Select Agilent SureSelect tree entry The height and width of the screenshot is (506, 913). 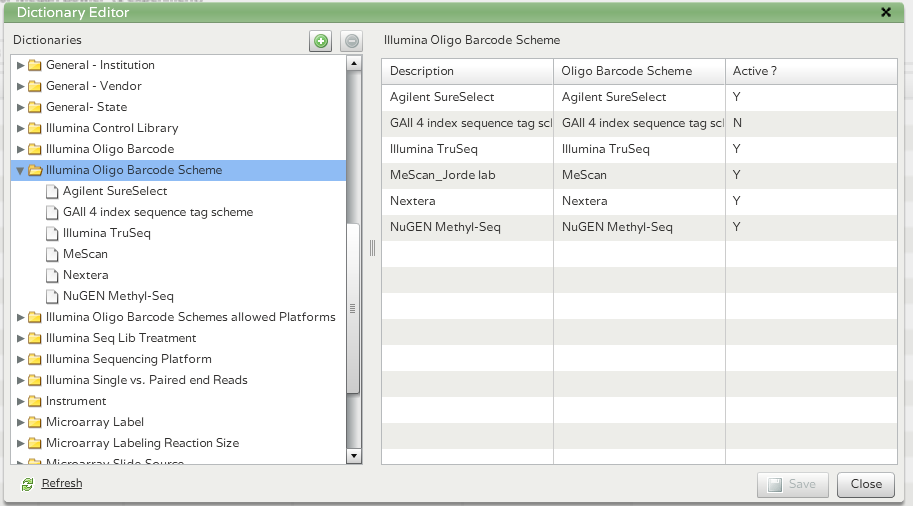[x=115, y=191]
